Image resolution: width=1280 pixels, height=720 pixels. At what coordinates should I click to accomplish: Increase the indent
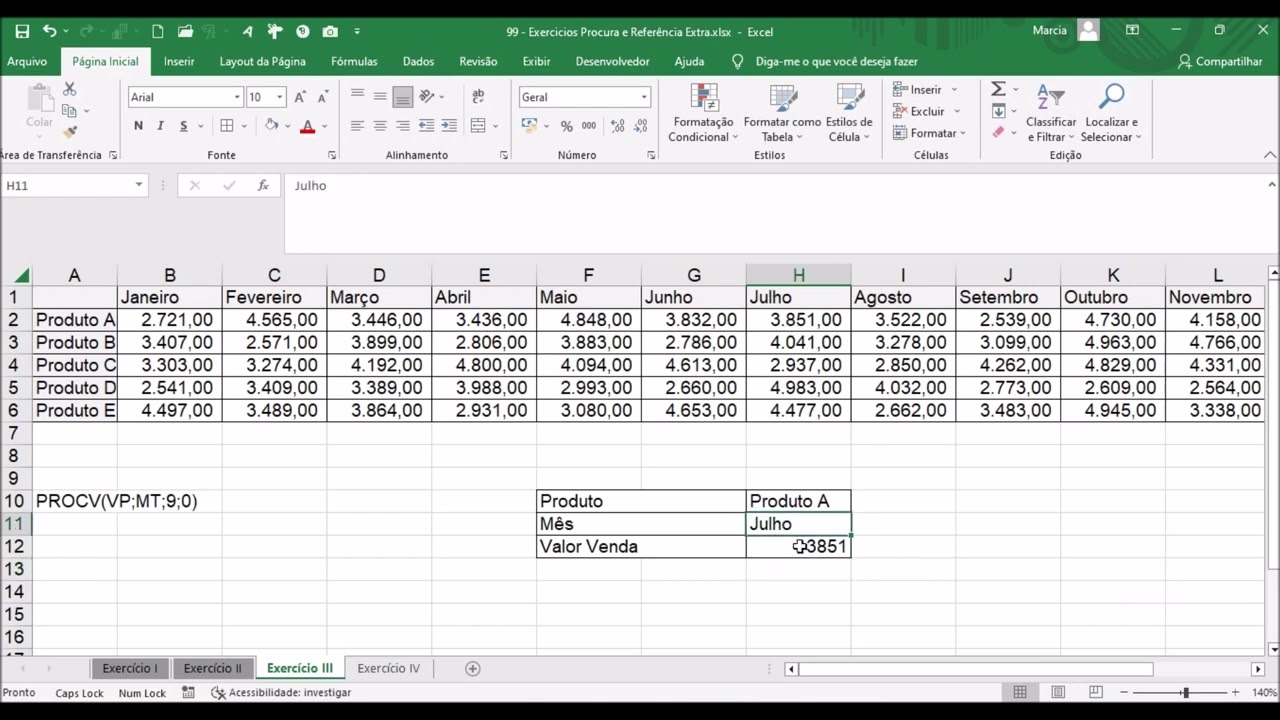[449, 126]
